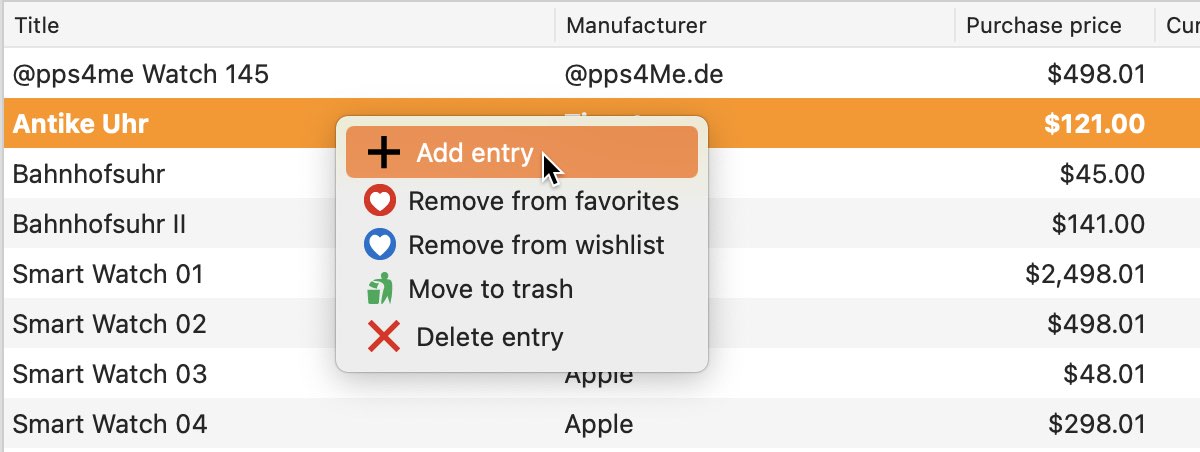
Task: Click the $2,498.01 purchase price cell
Action: [1085, 274]
